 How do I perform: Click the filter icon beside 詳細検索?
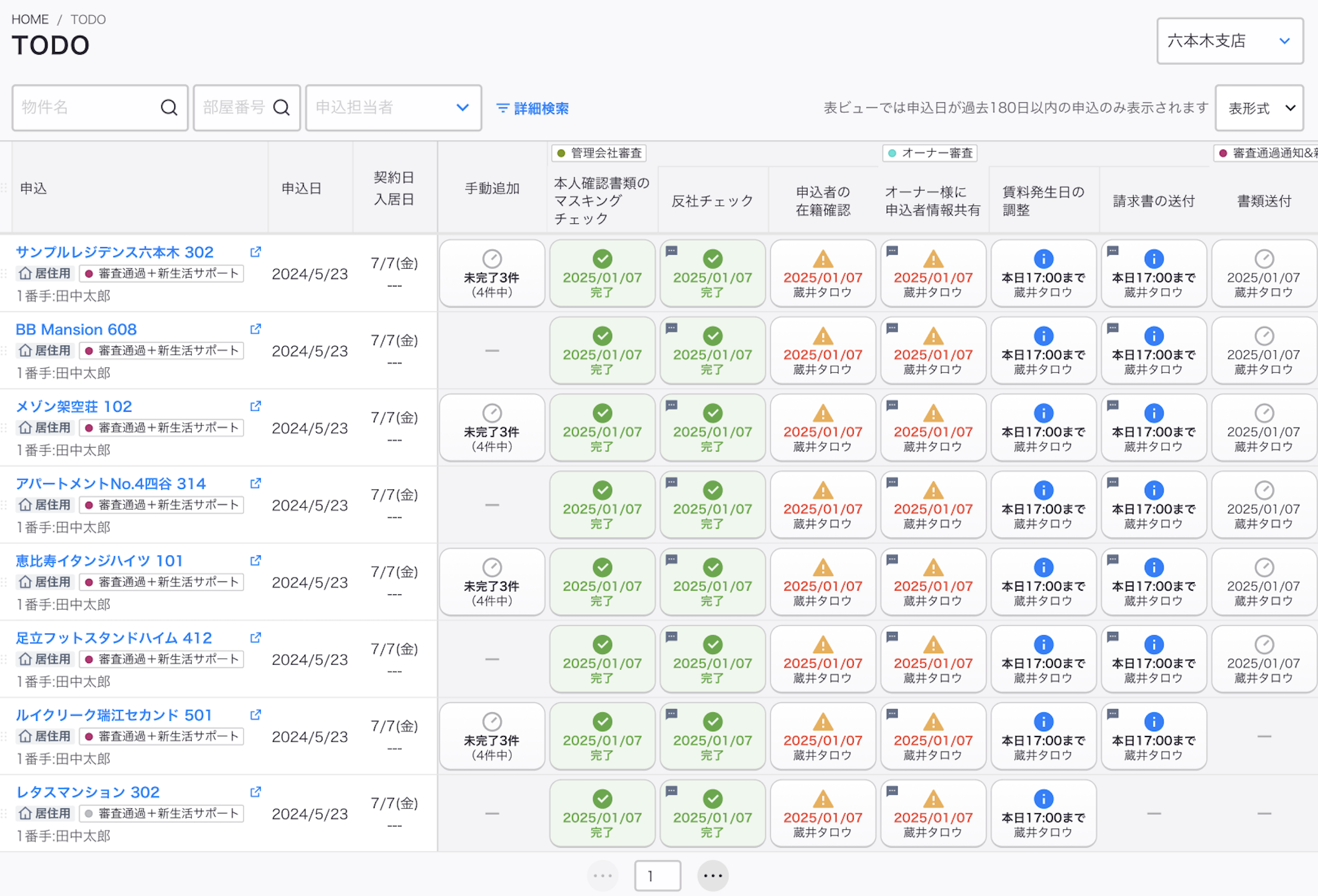[x=503, y=108]
